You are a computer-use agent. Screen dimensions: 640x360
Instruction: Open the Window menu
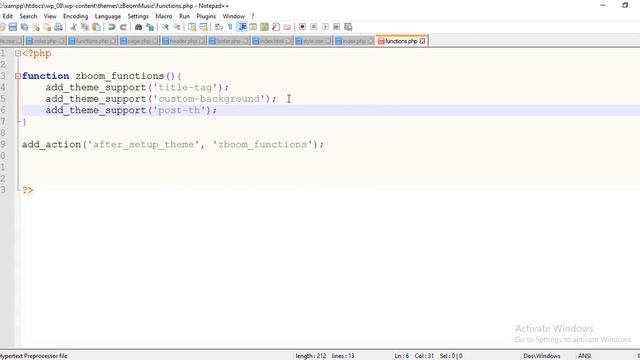pos(233,16)
